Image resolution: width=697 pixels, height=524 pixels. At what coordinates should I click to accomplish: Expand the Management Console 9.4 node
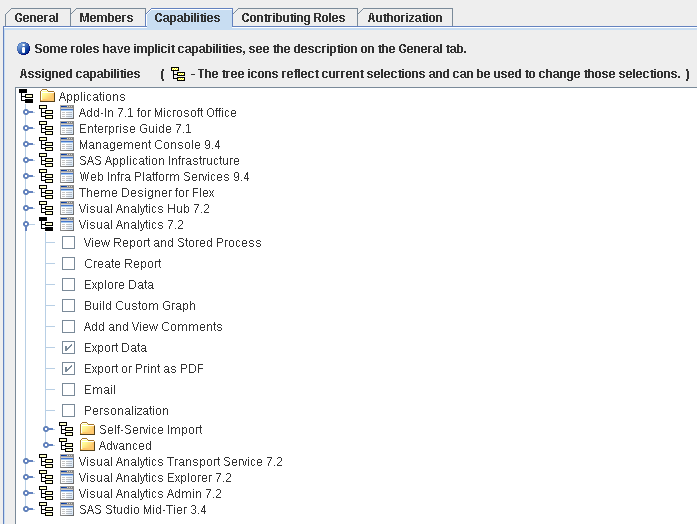[x=27, y=144]
